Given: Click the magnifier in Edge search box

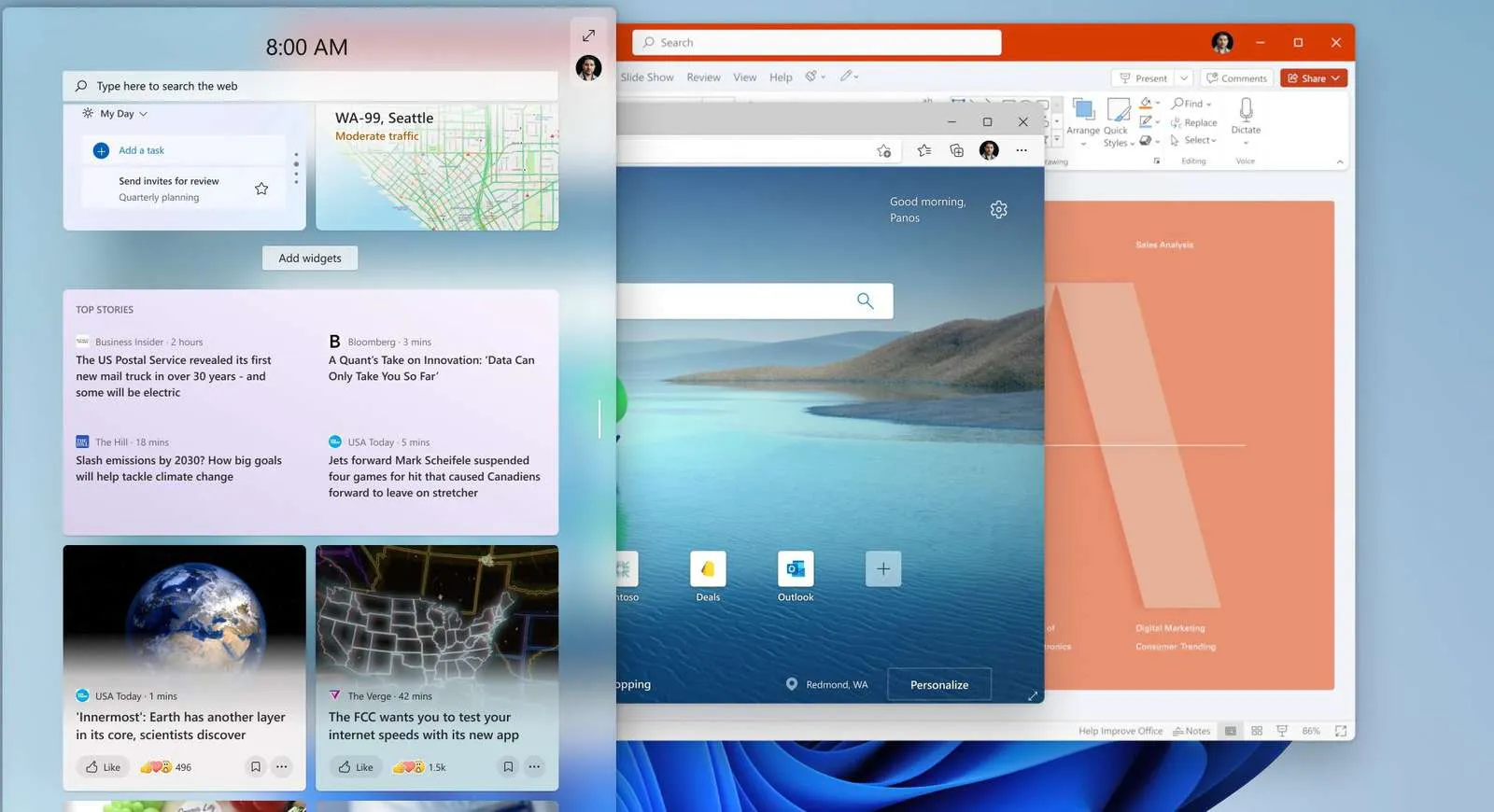Looking at the screenshot, I should [866, 301].
